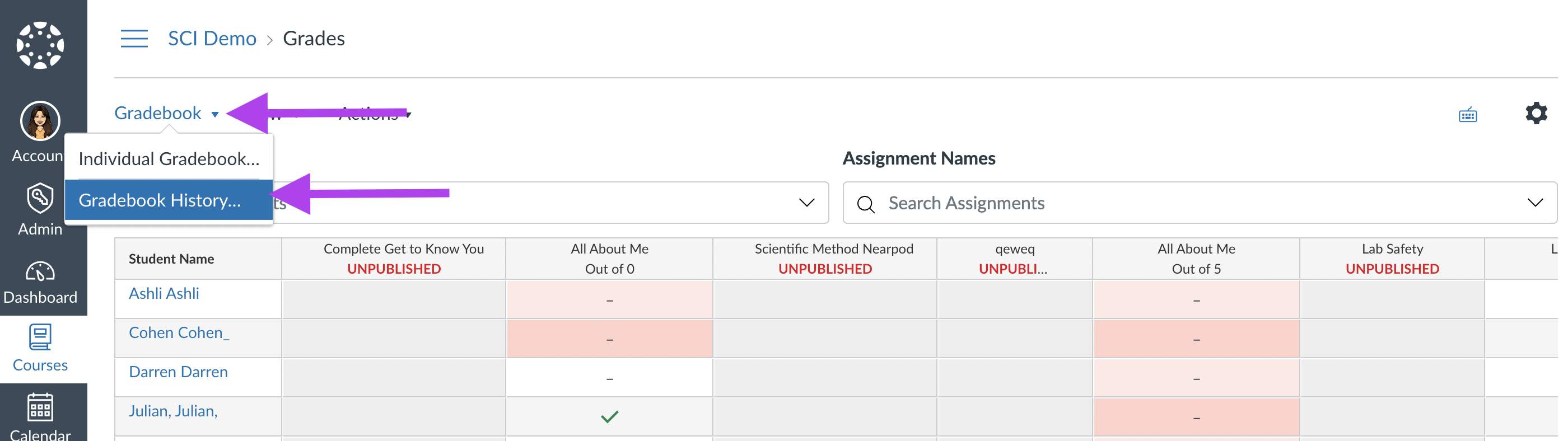
Task: Open keyboard shortcuts icon
Action: coord(1468,114)
